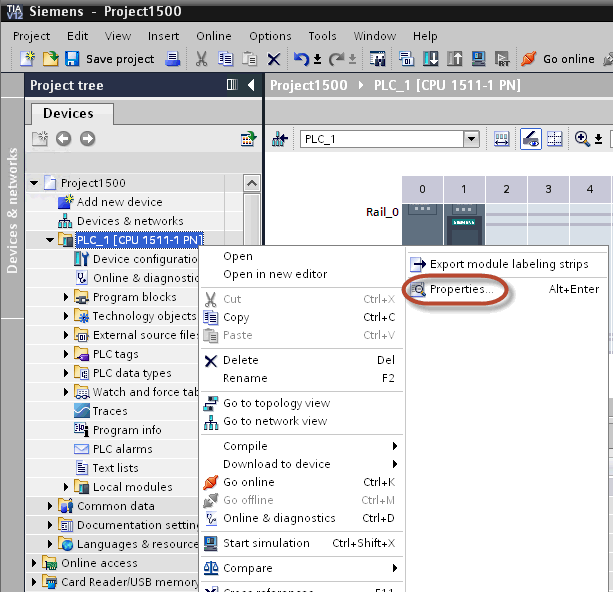The width and height of the screenshot is (613, 592).
Task: Toggle the highlighted show address icon
Action: coord(531,139)
